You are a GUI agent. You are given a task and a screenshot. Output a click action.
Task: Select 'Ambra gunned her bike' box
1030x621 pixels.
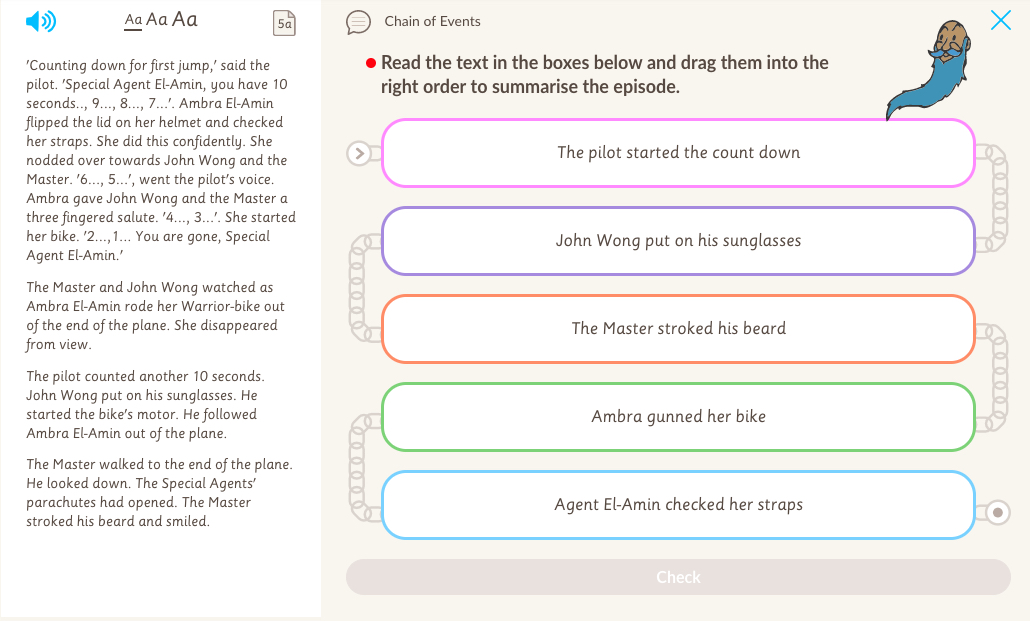pyautogui.click(x=678, y=417)
